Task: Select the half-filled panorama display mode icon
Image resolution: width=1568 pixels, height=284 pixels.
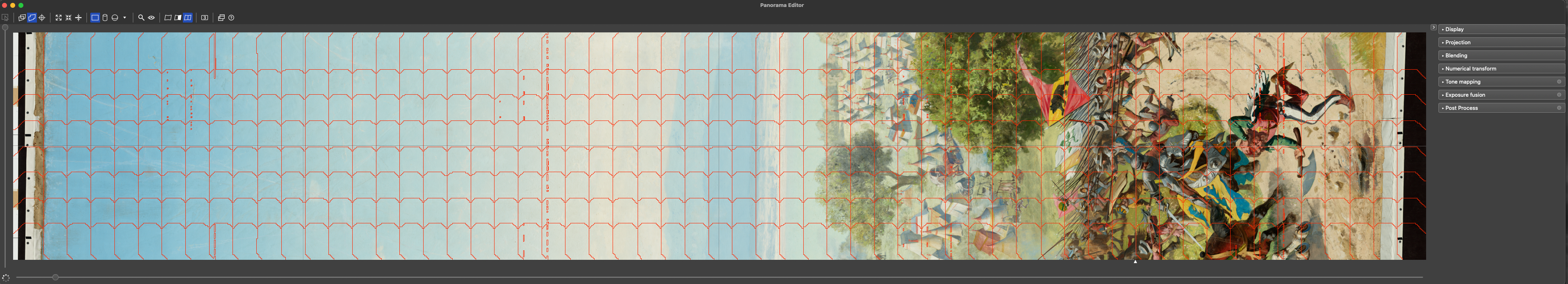Action: click(178, 18)
